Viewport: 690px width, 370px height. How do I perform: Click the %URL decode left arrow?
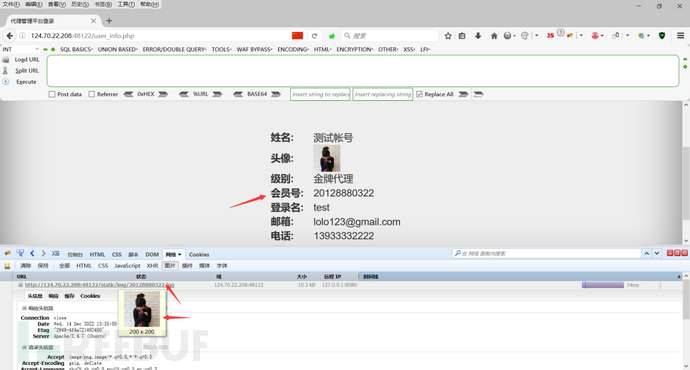[x=184, y=94]
